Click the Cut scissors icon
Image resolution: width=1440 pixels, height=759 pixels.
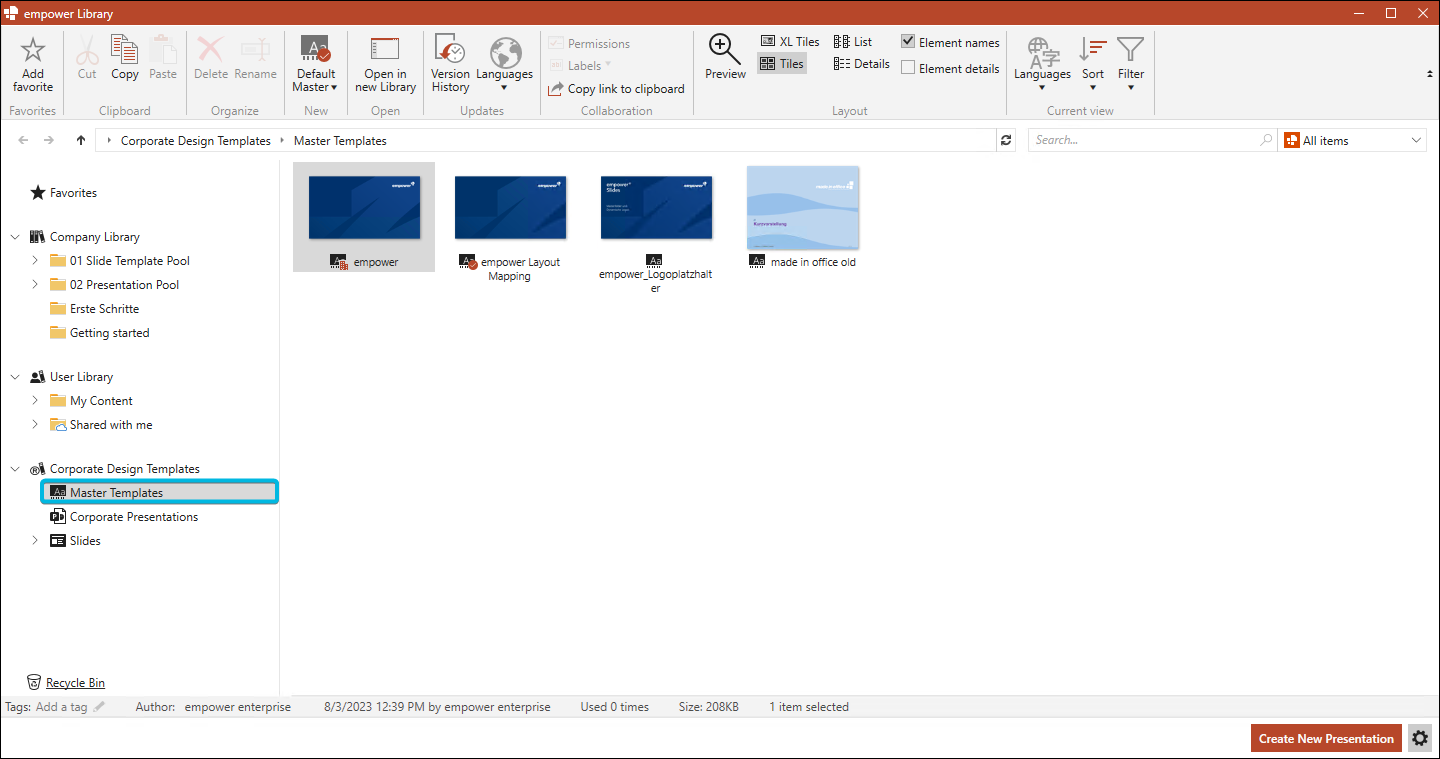point(87,50)
